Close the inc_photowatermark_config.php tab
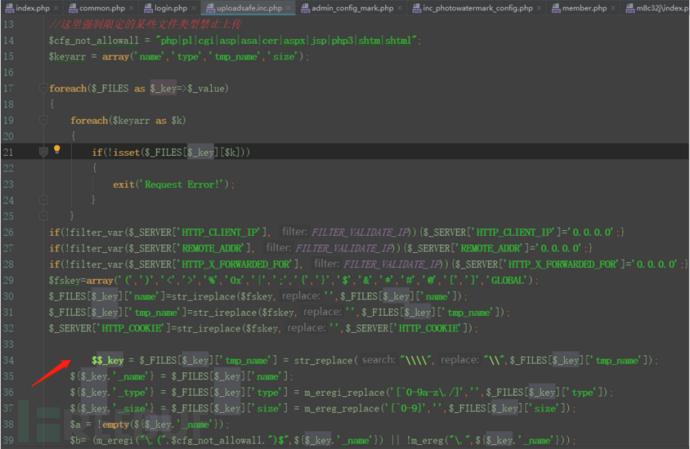Screen dimensions: 690x449 pyautogui.click(x=539, y=8)
